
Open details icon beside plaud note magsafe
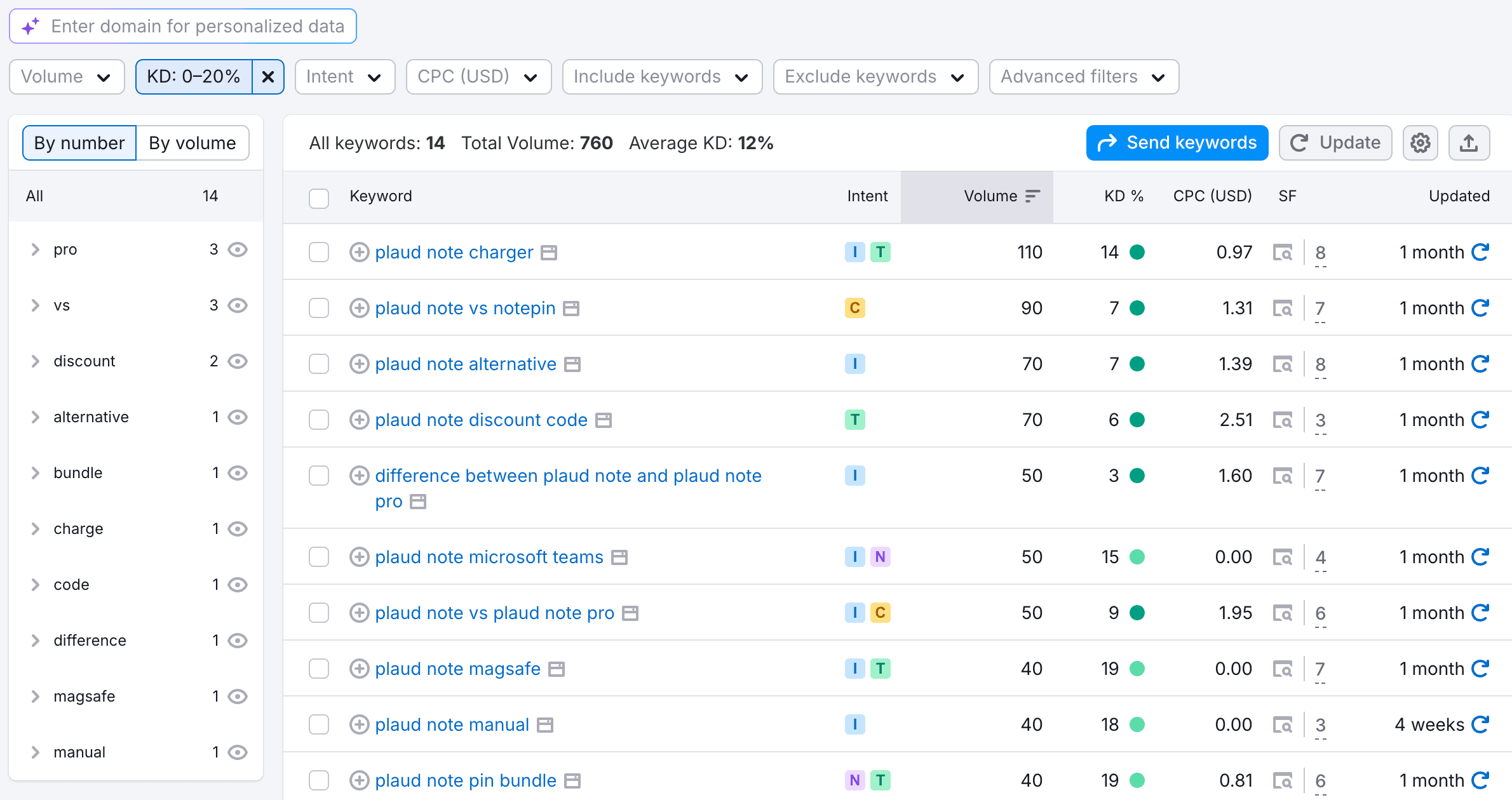point(557,669)
